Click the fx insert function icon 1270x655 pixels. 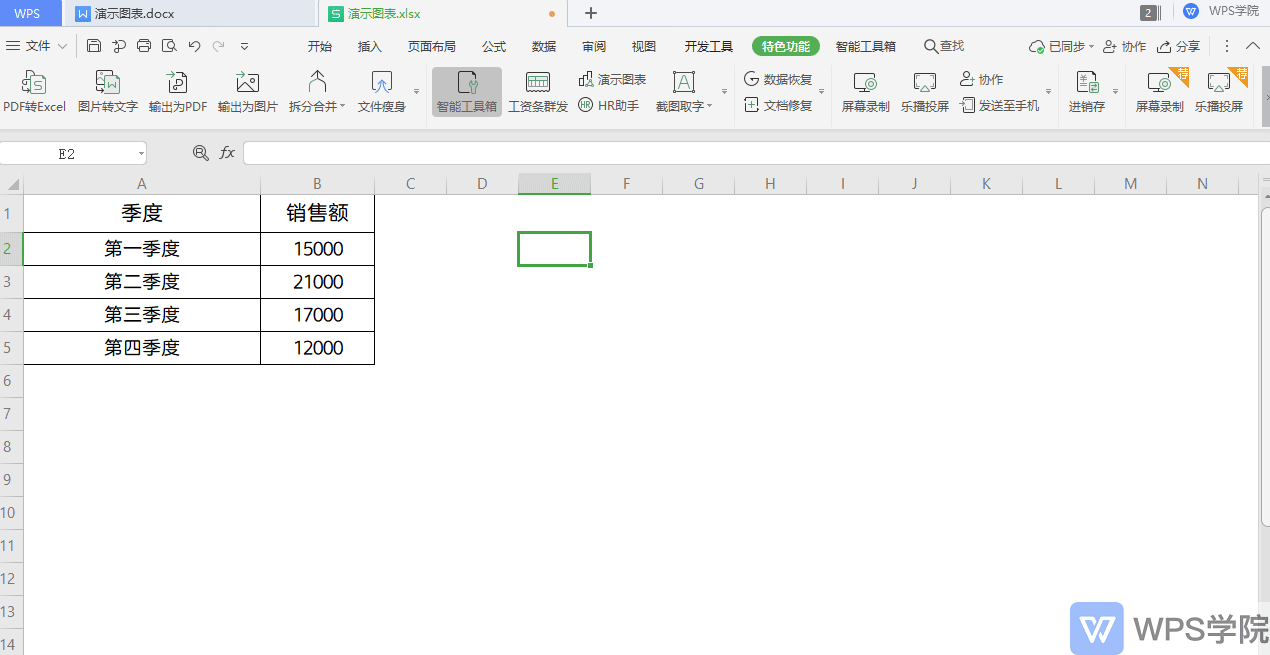click(227, 153)
